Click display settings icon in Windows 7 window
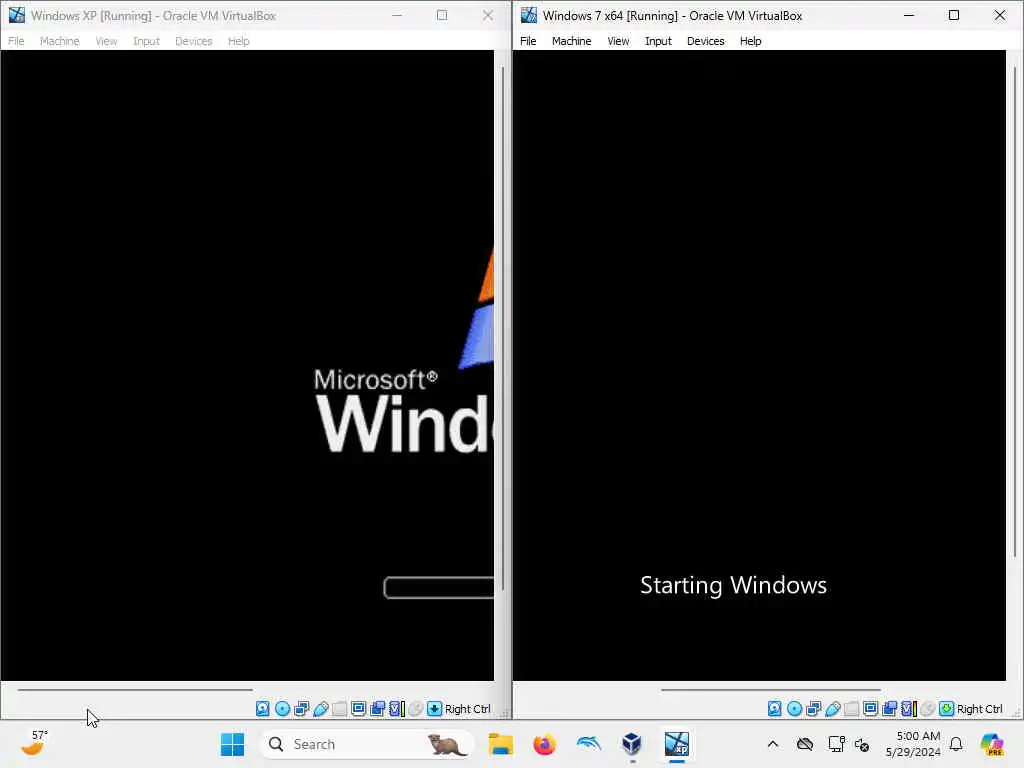The width and height of the screenshot is (1024, 768). 871,709
